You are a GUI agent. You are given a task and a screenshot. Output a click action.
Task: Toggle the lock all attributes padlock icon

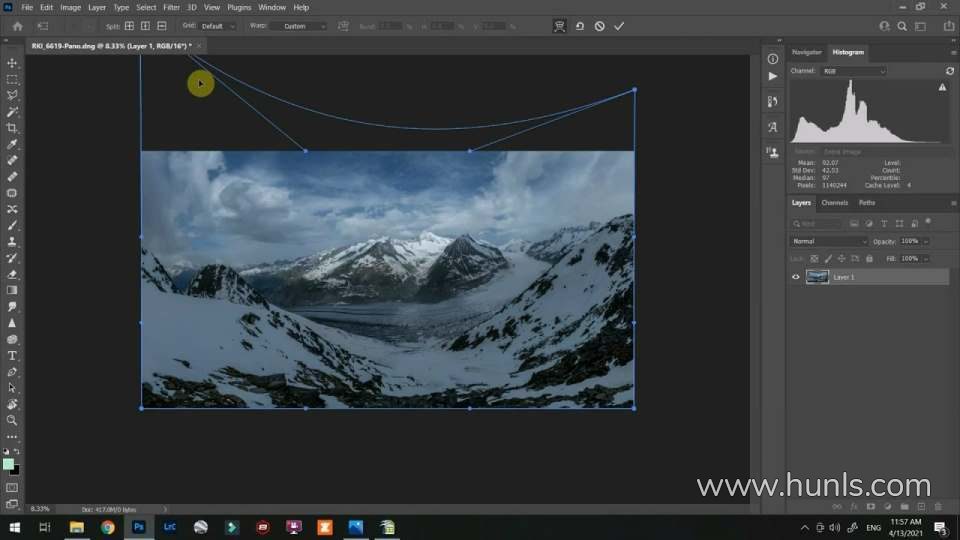click(869, 258)
